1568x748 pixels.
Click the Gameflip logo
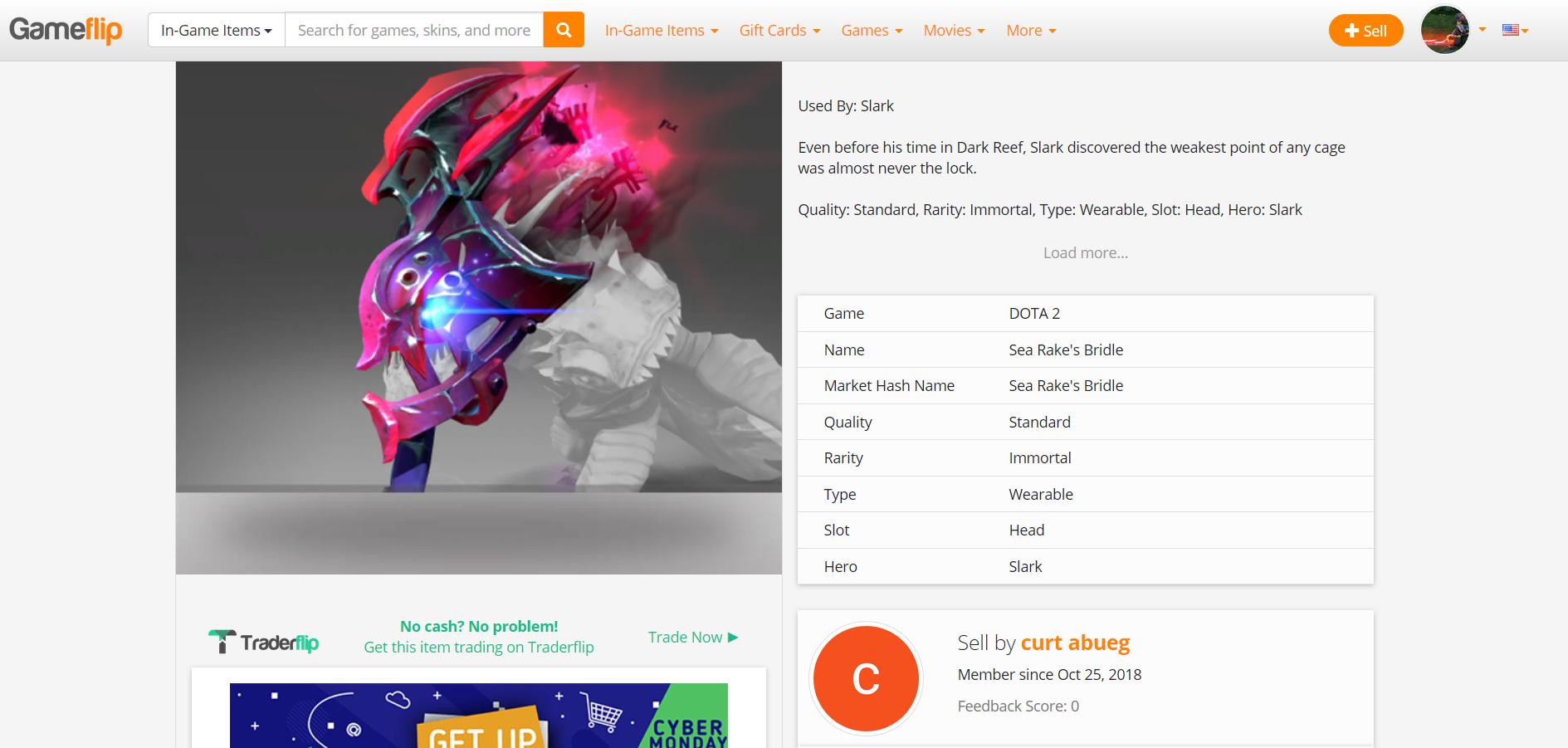coord(66,30)
